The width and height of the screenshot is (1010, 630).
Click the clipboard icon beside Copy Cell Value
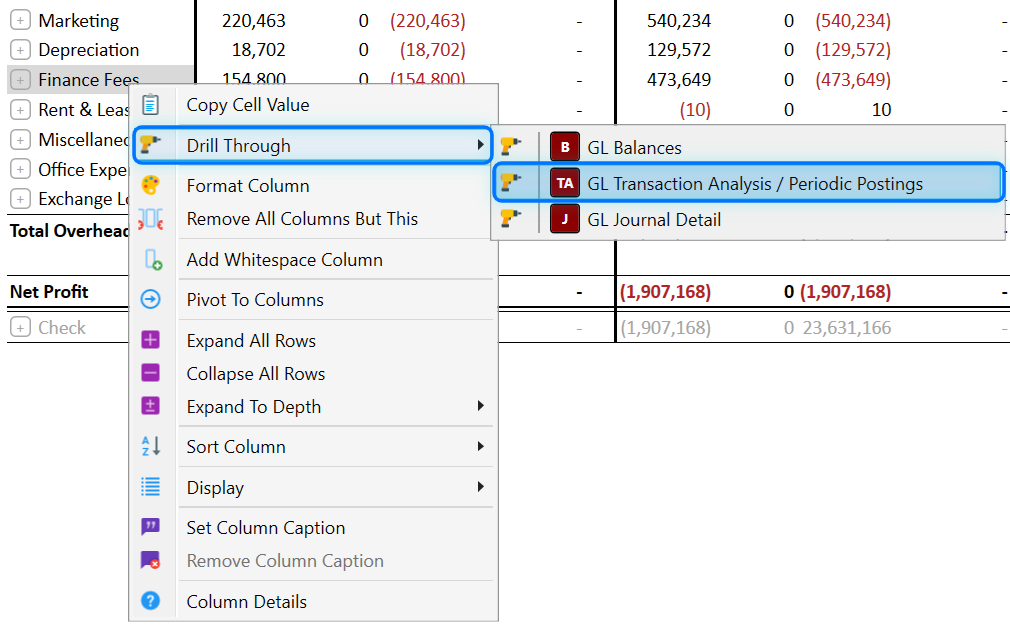[x=150, y=104]
